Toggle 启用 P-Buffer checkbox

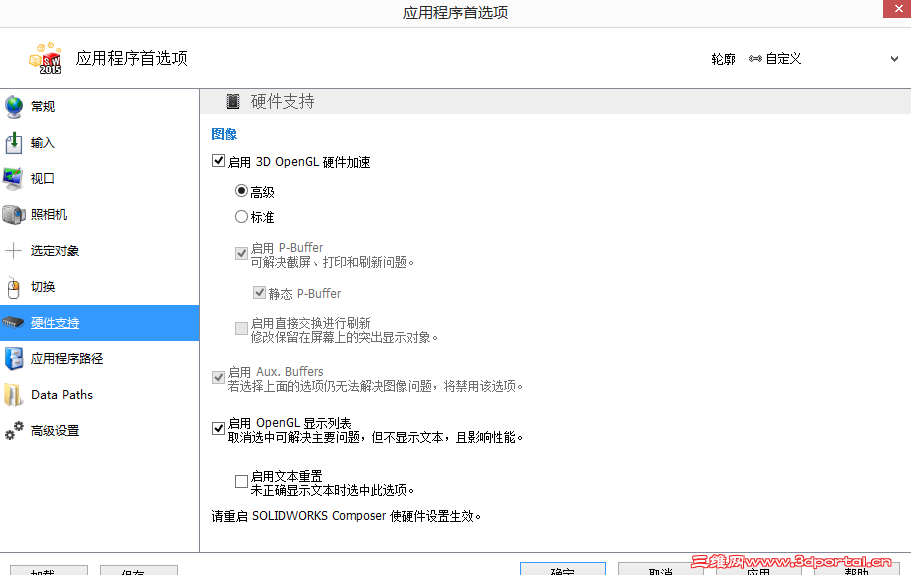click(x=242, y=253)
